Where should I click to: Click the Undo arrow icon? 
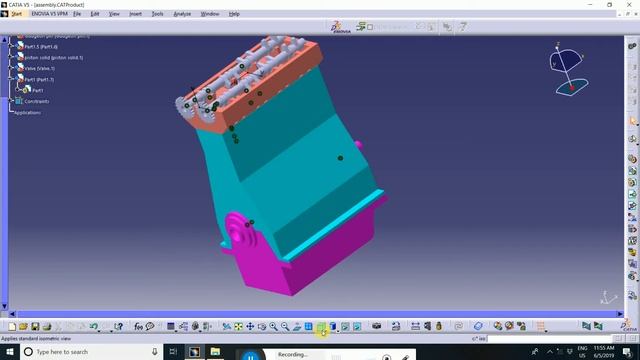94,327
